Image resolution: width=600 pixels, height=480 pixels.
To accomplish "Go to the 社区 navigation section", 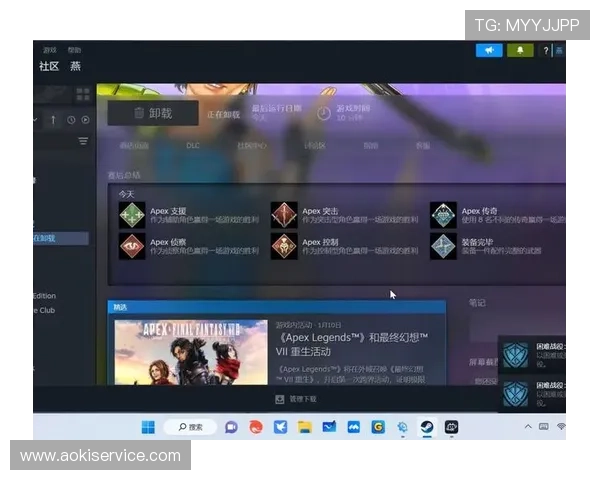I will coord(49,66).
